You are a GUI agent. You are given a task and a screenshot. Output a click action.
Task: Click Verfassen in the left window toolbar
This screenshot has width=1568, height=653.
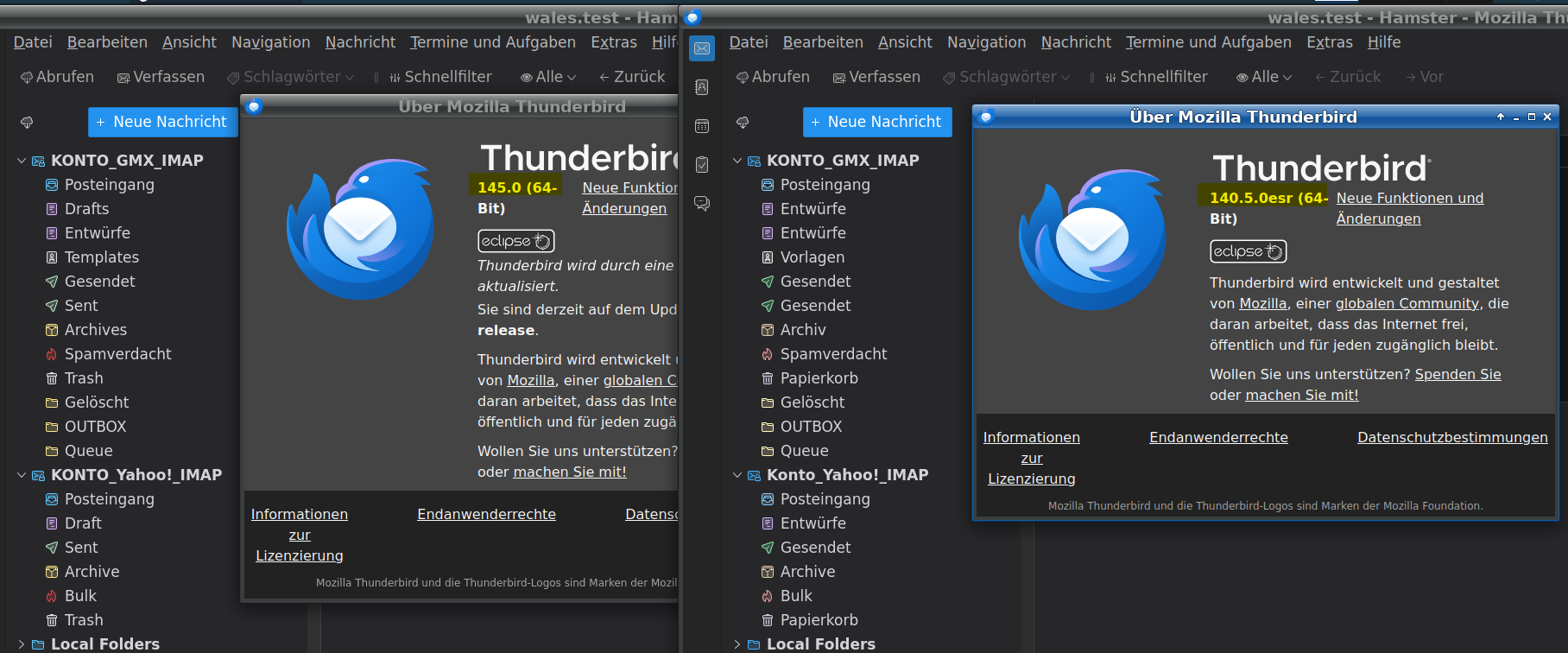(x=161, y=77)
